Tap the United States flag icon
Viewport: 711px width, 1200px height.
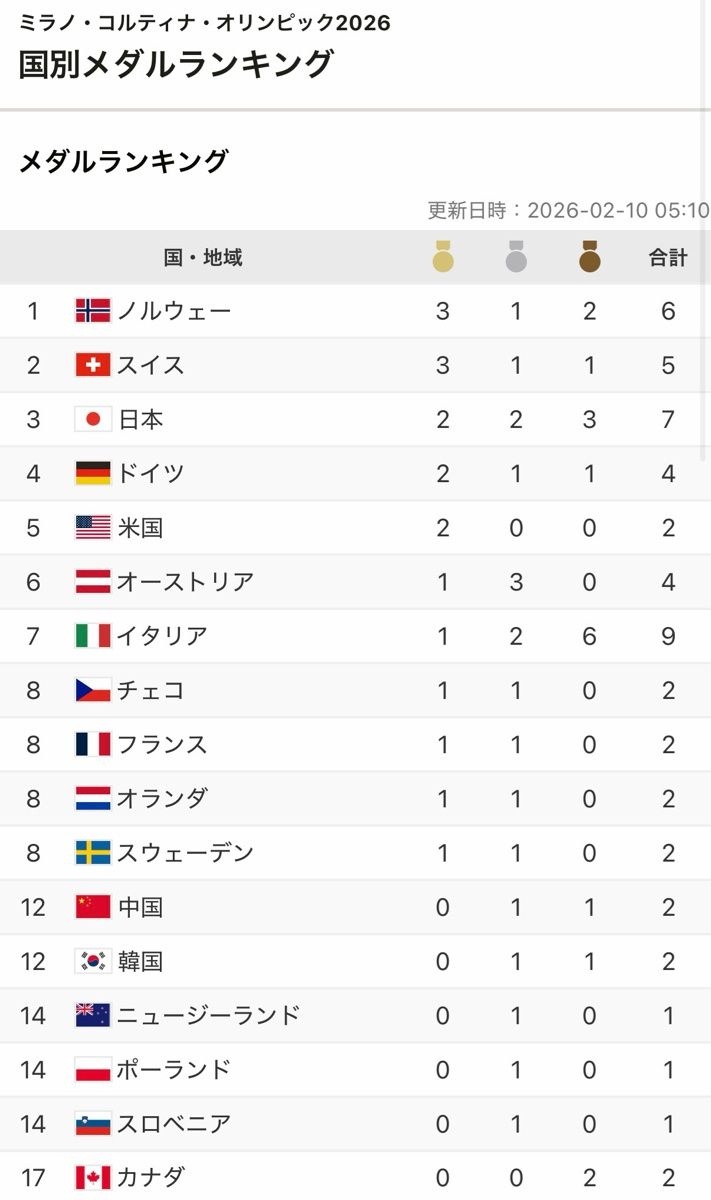(93, 527)
